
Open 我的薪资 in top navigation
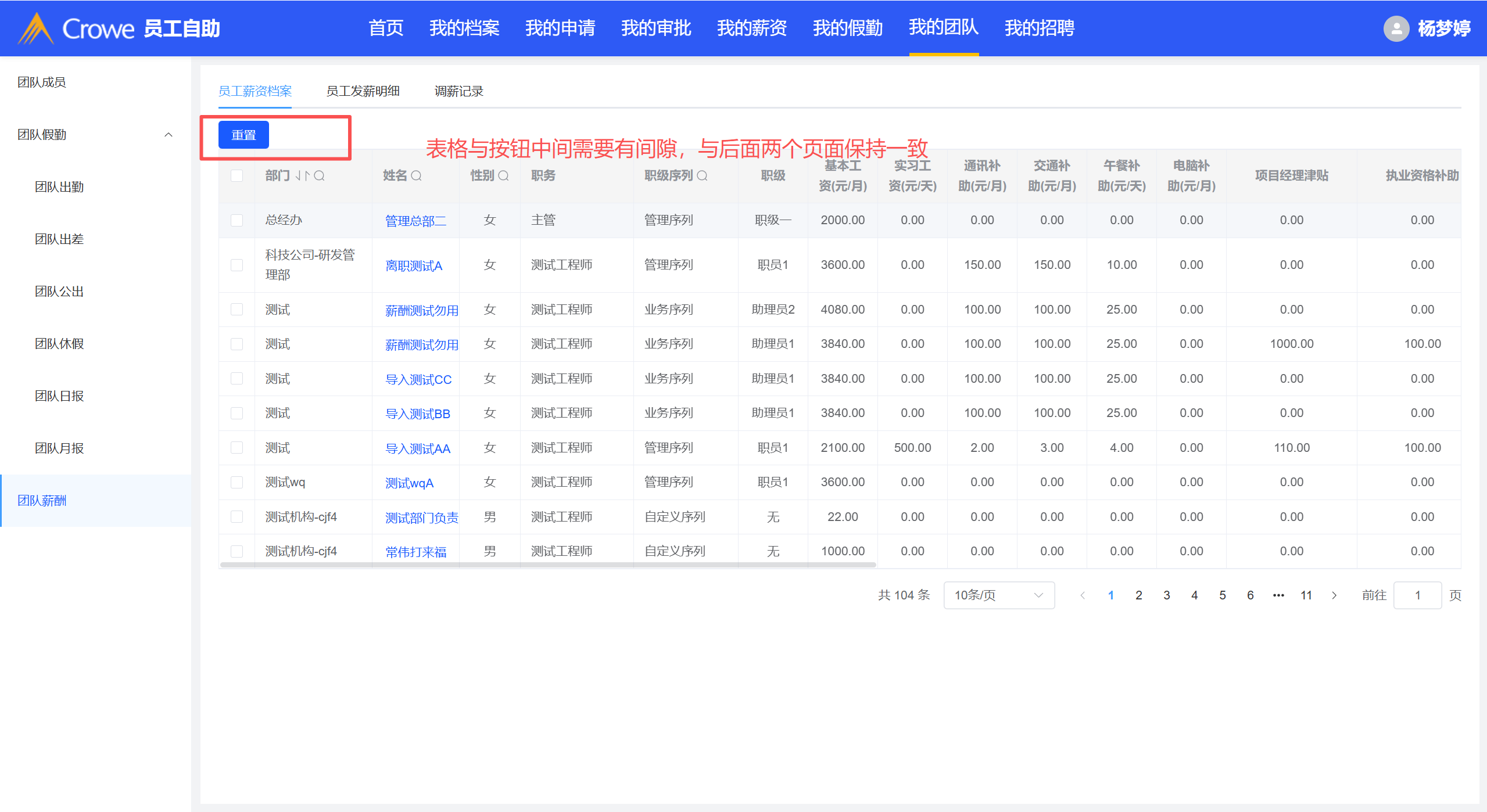751,28
